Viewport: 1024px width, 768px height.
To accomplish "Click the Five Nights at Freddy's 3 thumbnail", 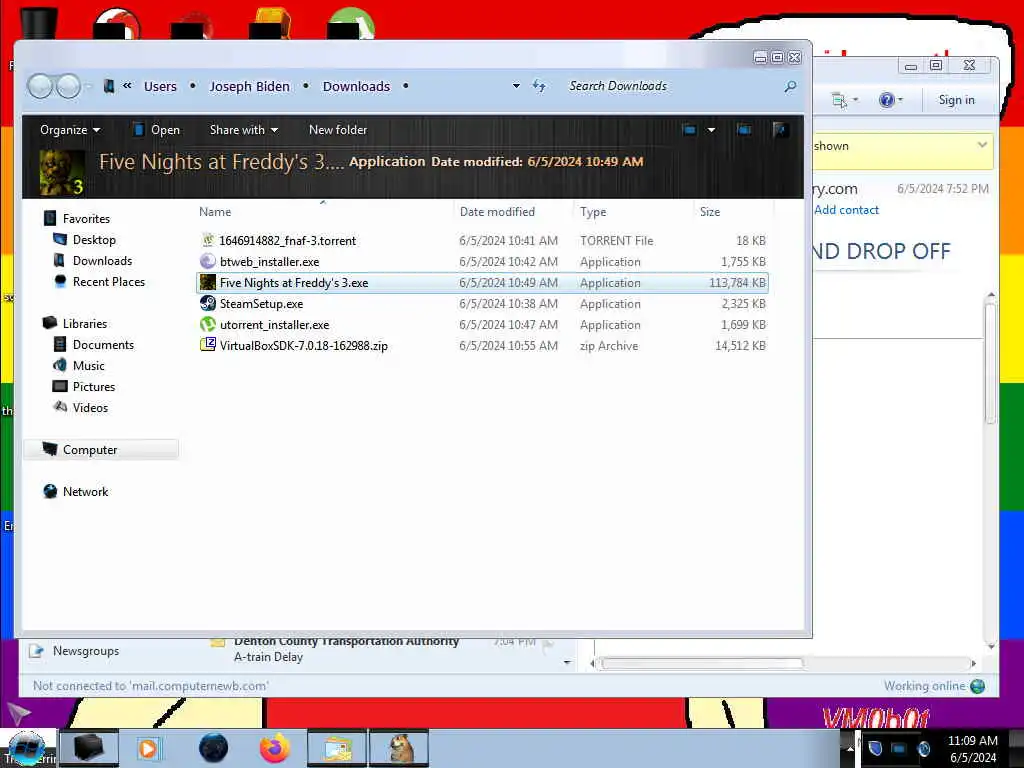I will coord(62,173).
